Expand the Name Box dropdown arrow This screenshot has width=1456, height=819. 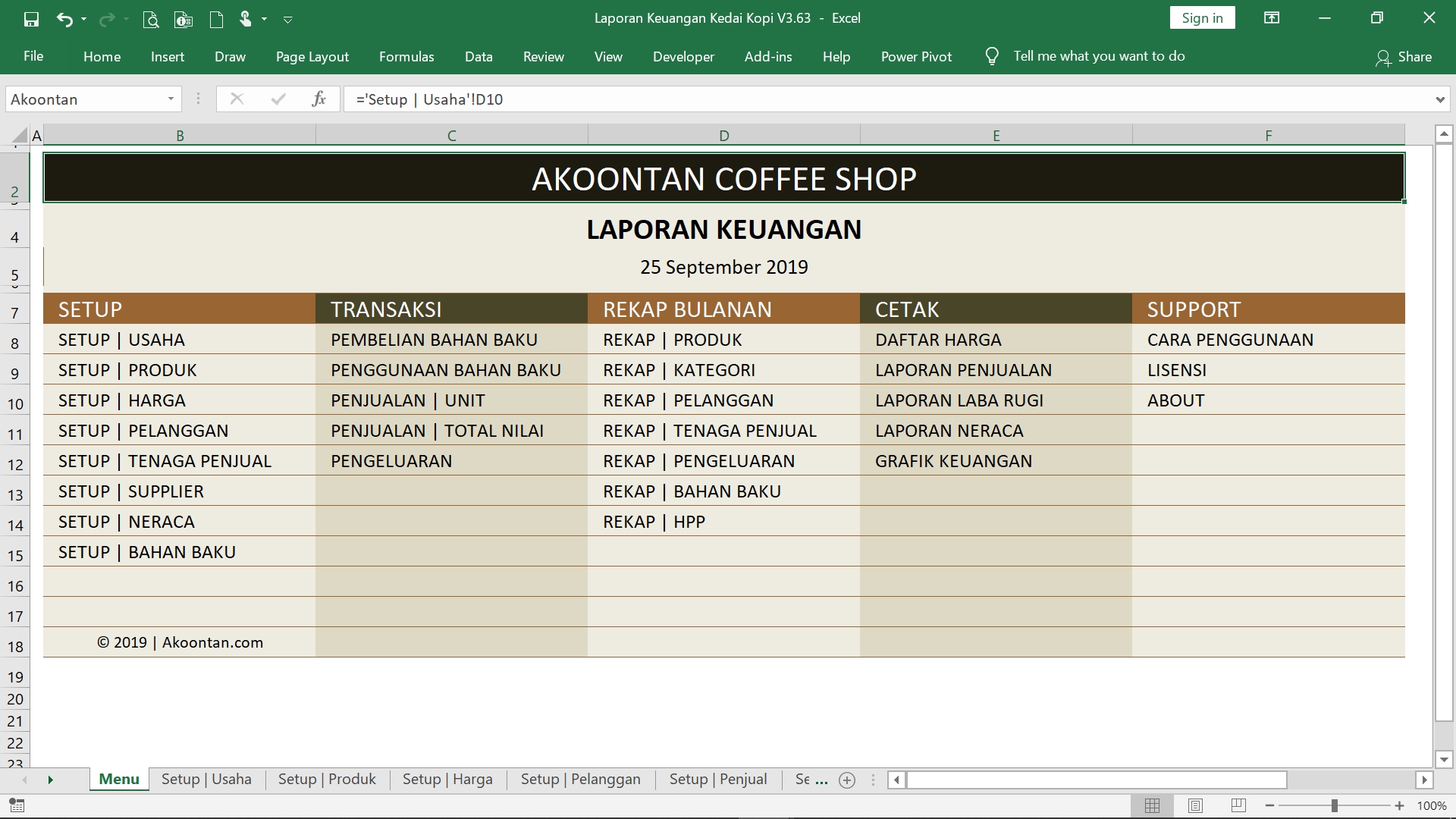(171, 99)
